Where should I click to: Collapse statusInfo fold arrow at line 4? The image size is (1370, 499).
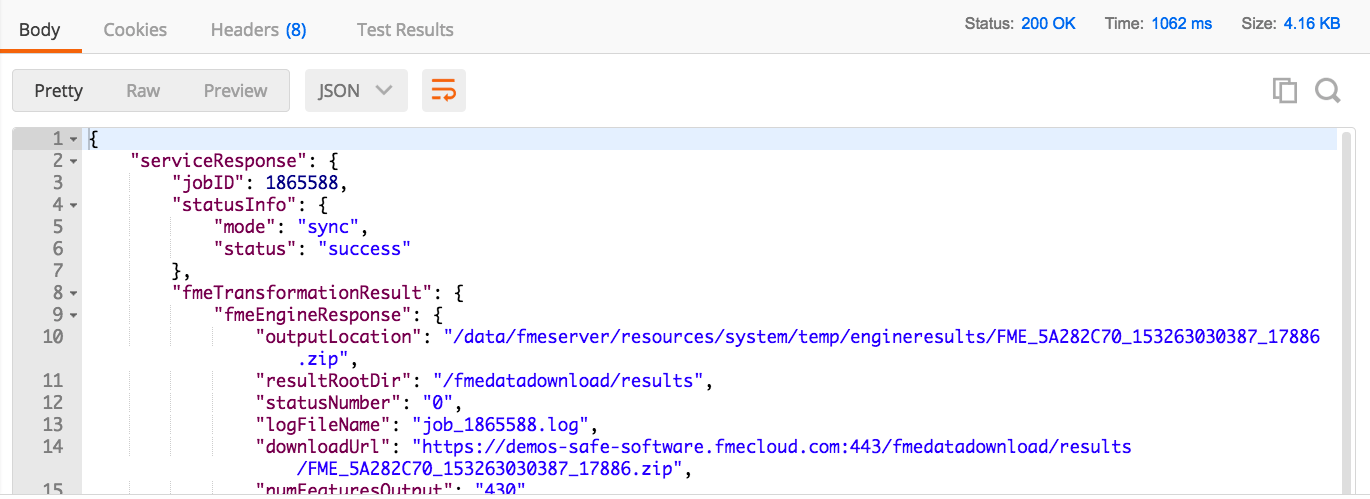click(73, 206)
